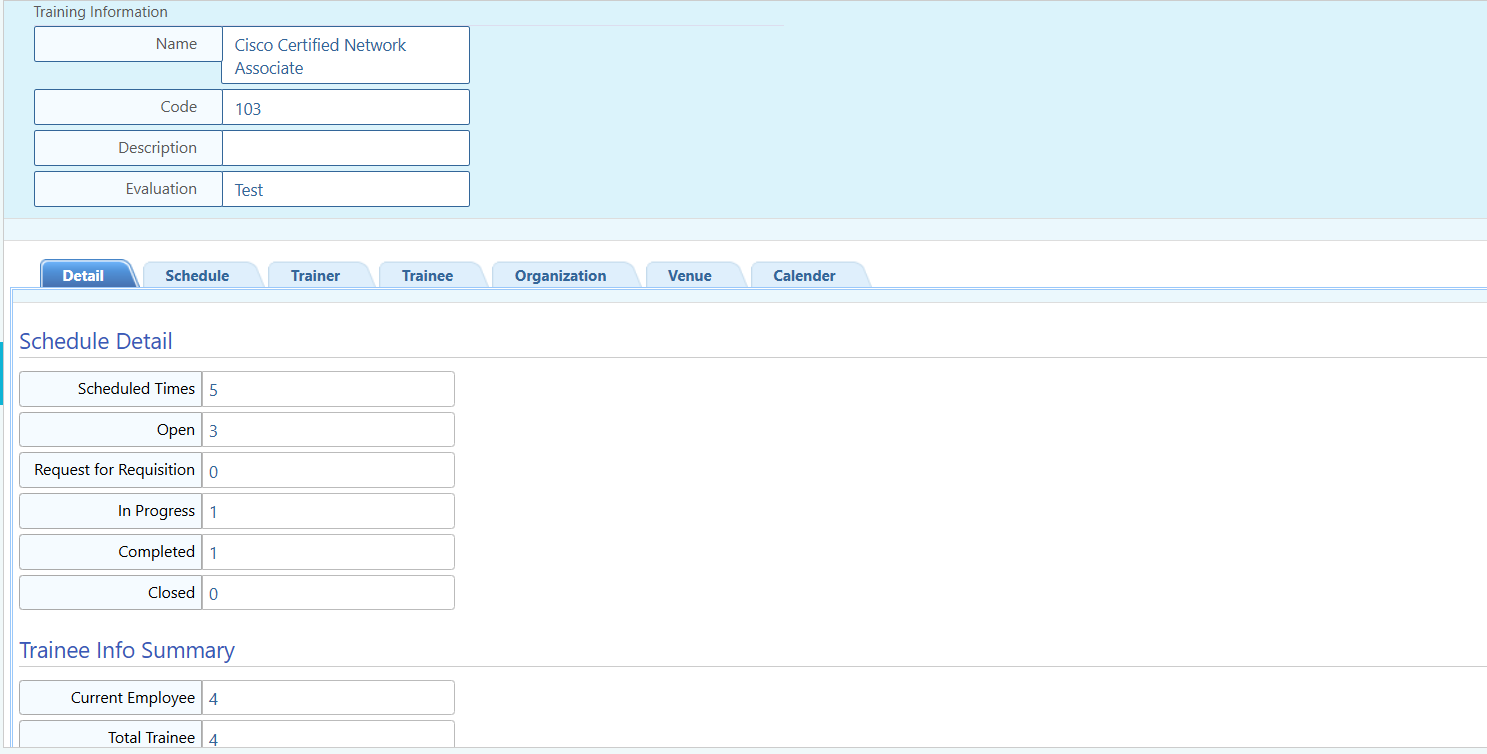Image resolution: width=1487 pixels, height=754 pixels.
Task: Click the Request for Requisition value
Action: pyautogui.click(x=328, y=470)
